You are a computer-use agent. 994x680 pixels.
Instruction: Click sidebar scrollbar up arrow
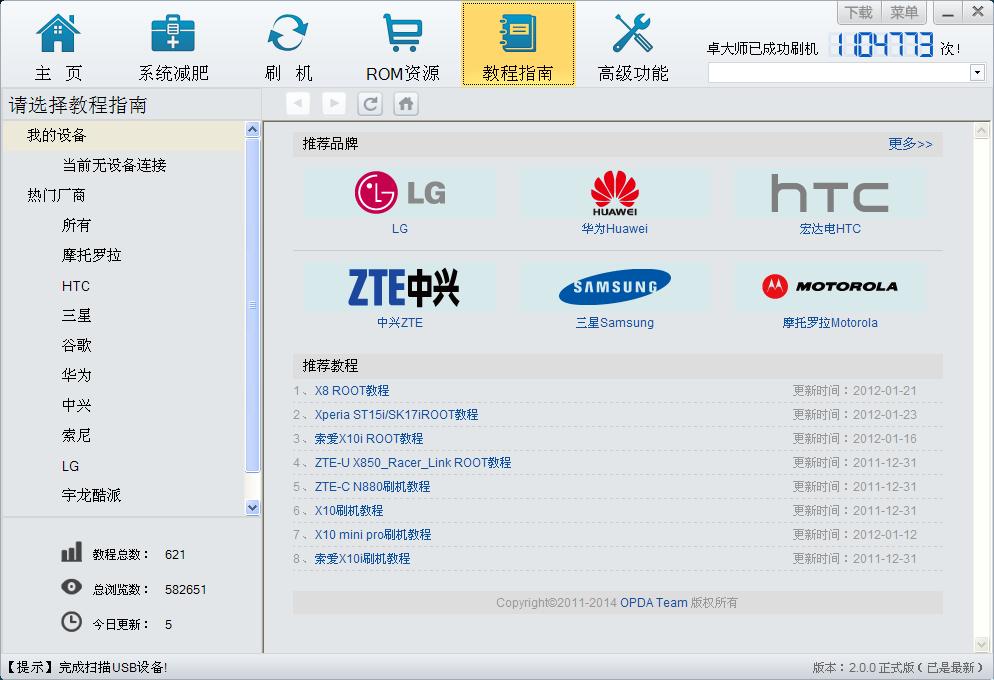tap(252, 130)
